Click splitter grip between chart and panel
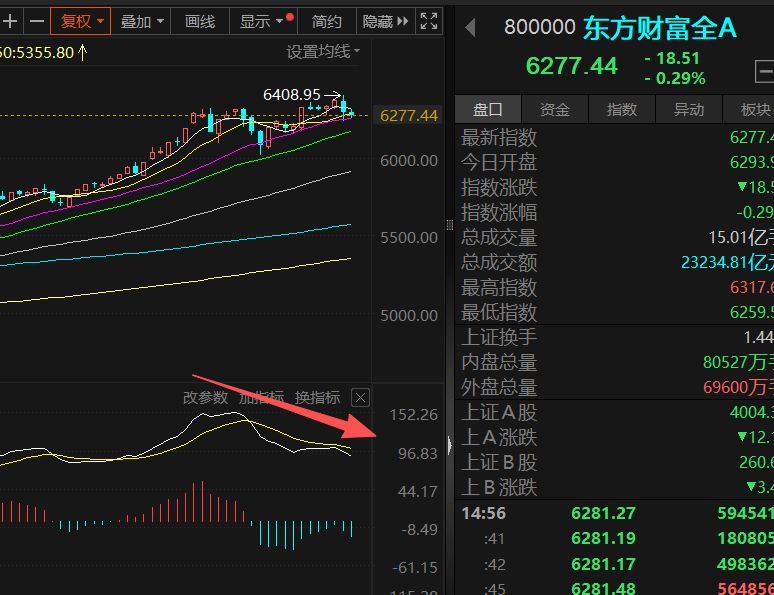The image size is (774, 595). [450, 225]
